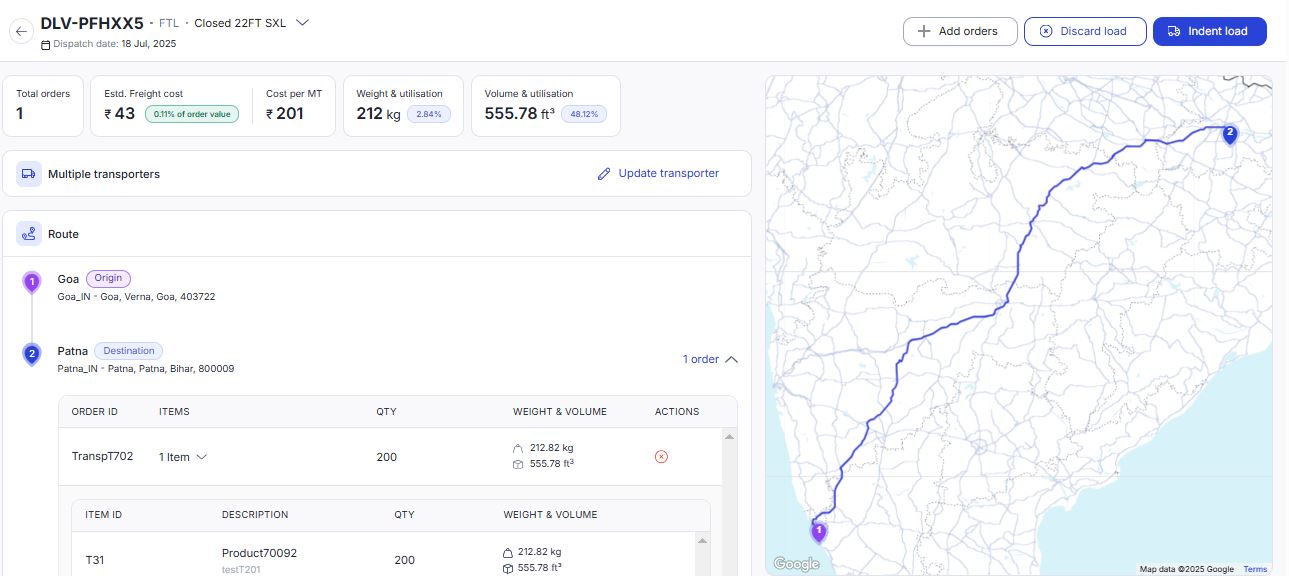Click the 0.11% of order value badge
Viewport: 1289px width, 576px height.
(x=192, y=114)
